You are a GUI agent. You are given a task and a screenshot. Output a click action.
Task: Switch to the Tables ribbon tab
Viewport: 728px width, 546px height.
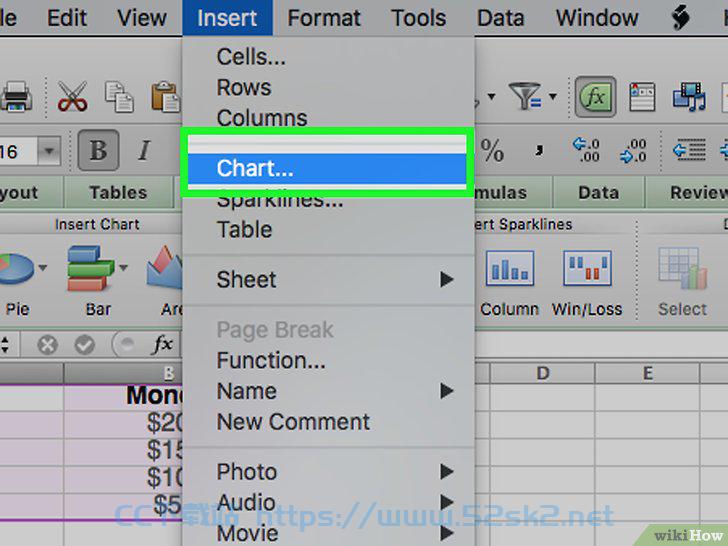pos(118,192)
